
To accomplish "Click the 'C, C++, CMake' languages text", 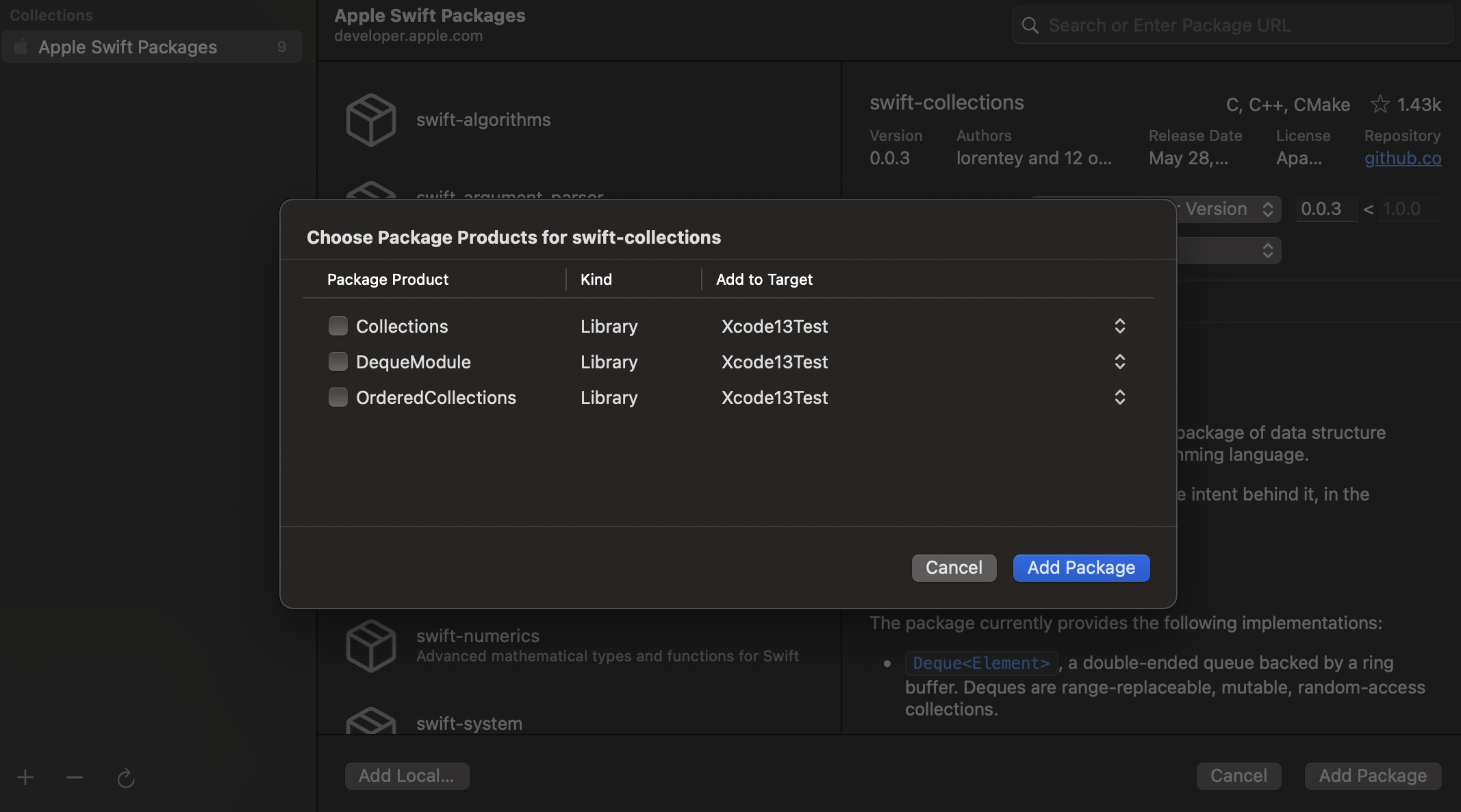I will tap(1288, 105).
